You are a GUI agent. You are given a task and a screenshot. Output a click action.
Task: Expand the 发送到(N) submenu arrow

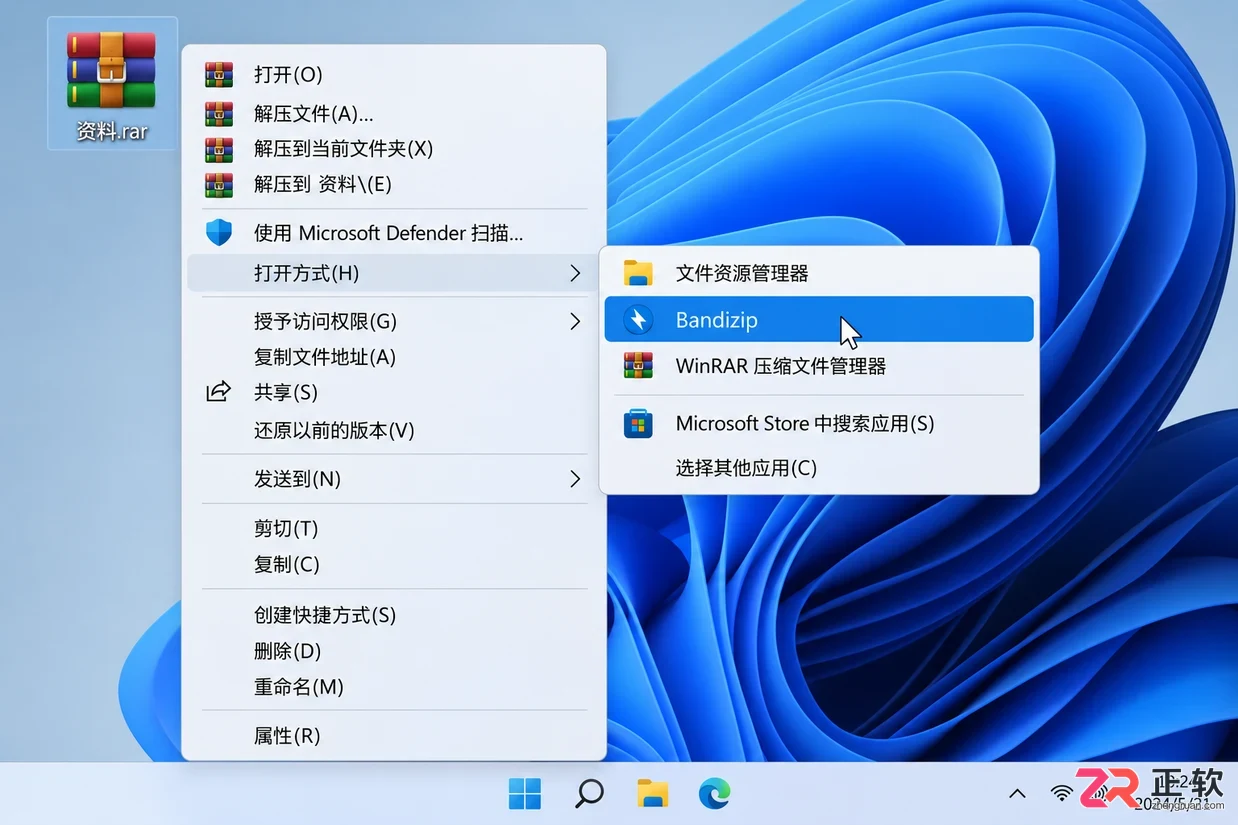tap(575, 479)
